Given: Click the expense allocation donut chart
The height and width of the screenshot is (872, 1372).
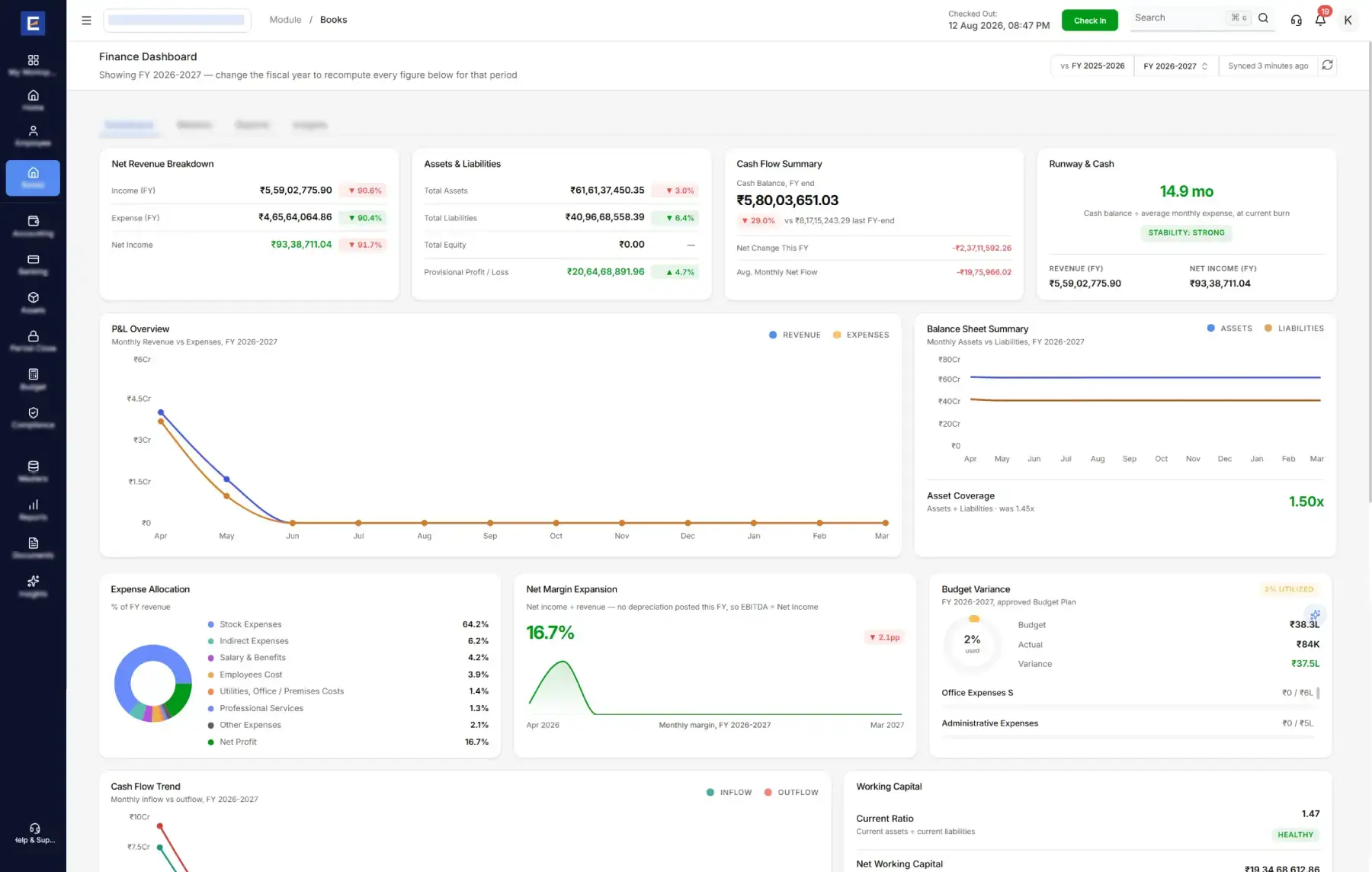Looking at the screenshot, I should (153, 683).
